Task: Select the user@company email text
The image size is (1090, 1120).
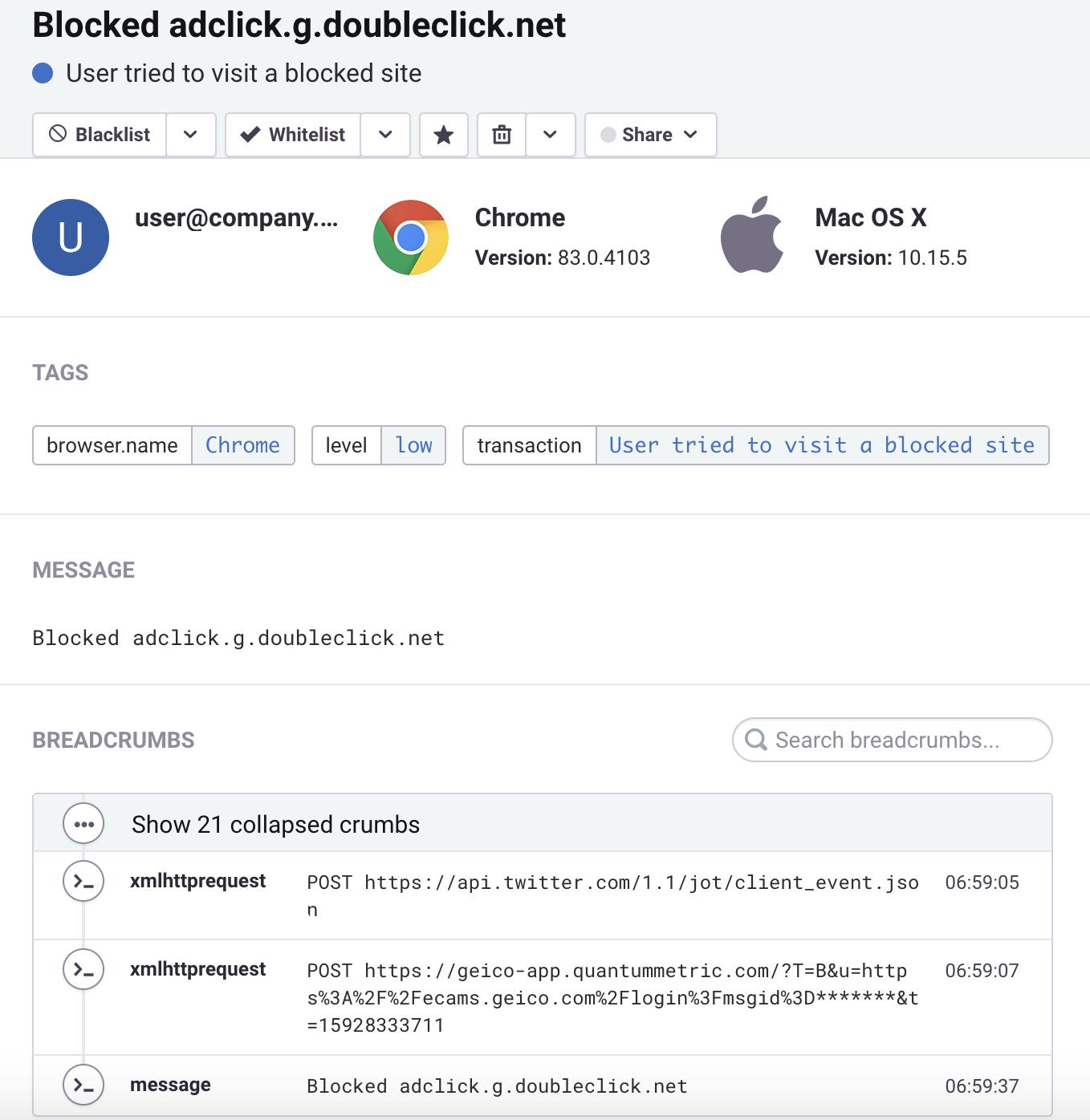Action: coord(237,217)
